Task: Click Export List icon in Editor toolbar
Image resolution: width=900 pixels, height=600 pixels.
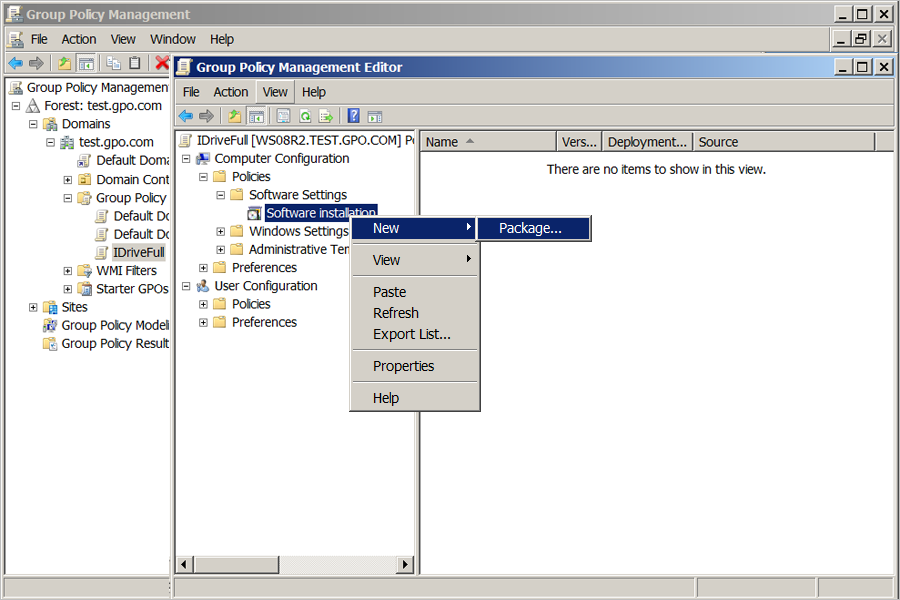Action: pyautogui.click(x=326, y=117)
